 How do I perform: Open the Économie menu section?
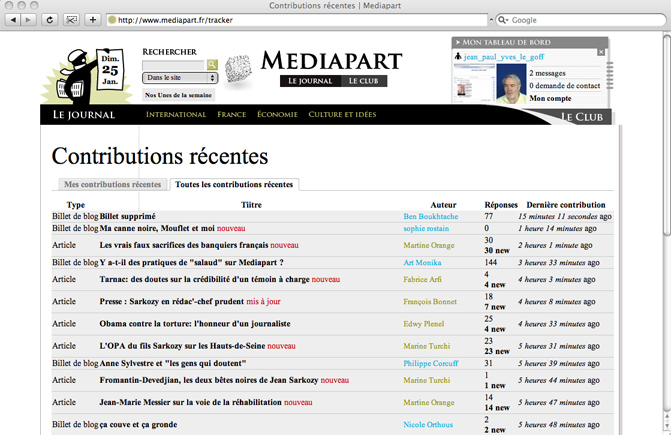click(277, 114)
